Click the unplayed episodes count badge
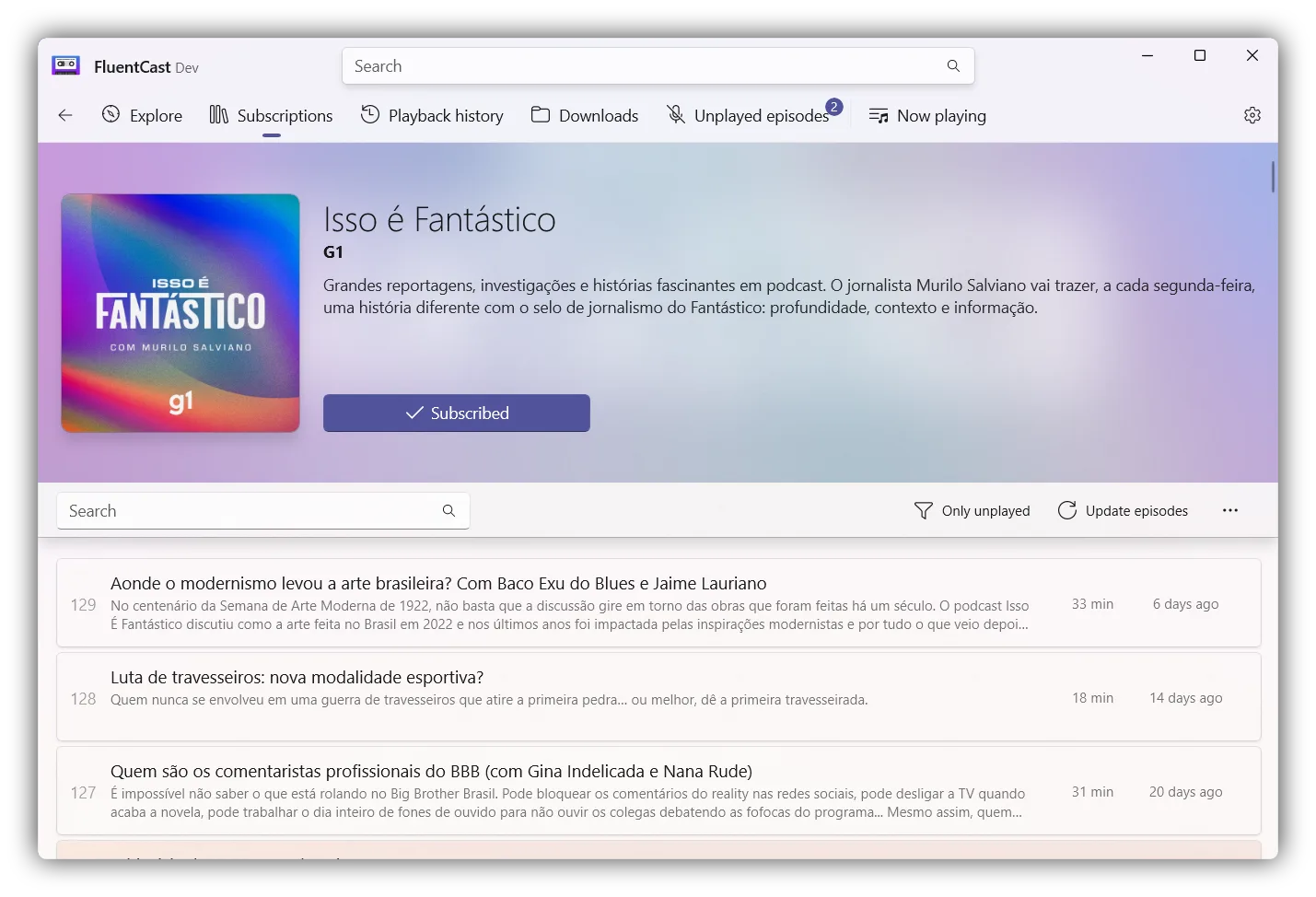Image resolution: width=1316 pixels, height=897 pixels. tap(833, 107)
